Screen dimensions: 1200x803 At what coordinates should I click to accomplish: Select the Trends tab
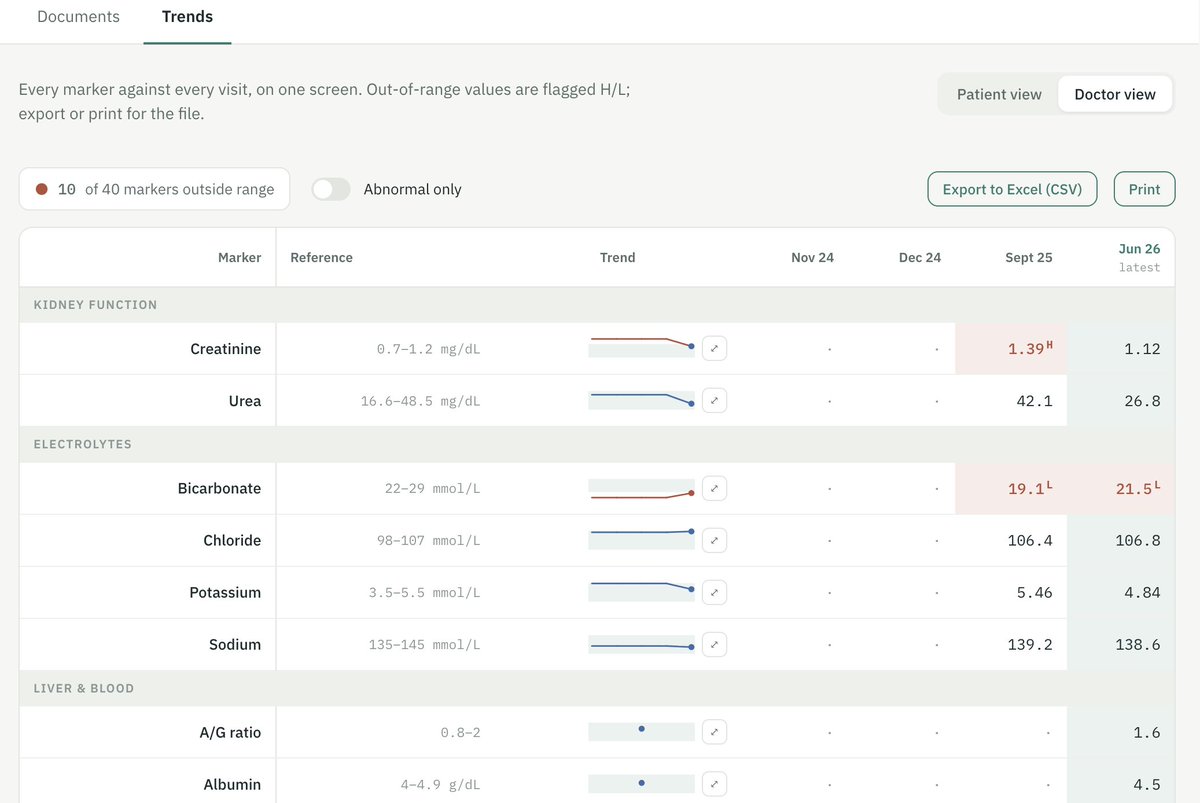tap(187, 17)
